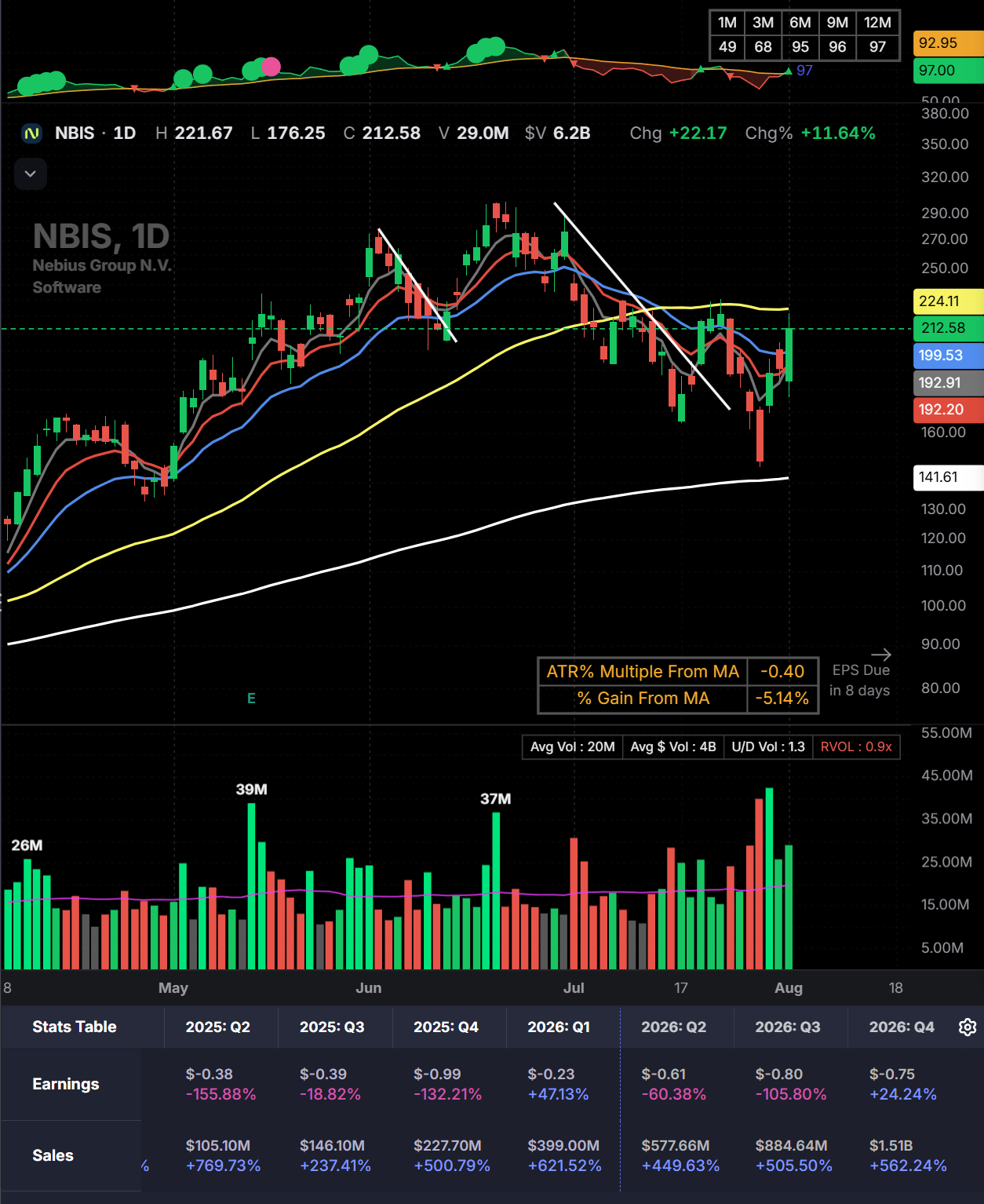Click the Stats Table header

pyautogui.click(x=75, y=1027)
